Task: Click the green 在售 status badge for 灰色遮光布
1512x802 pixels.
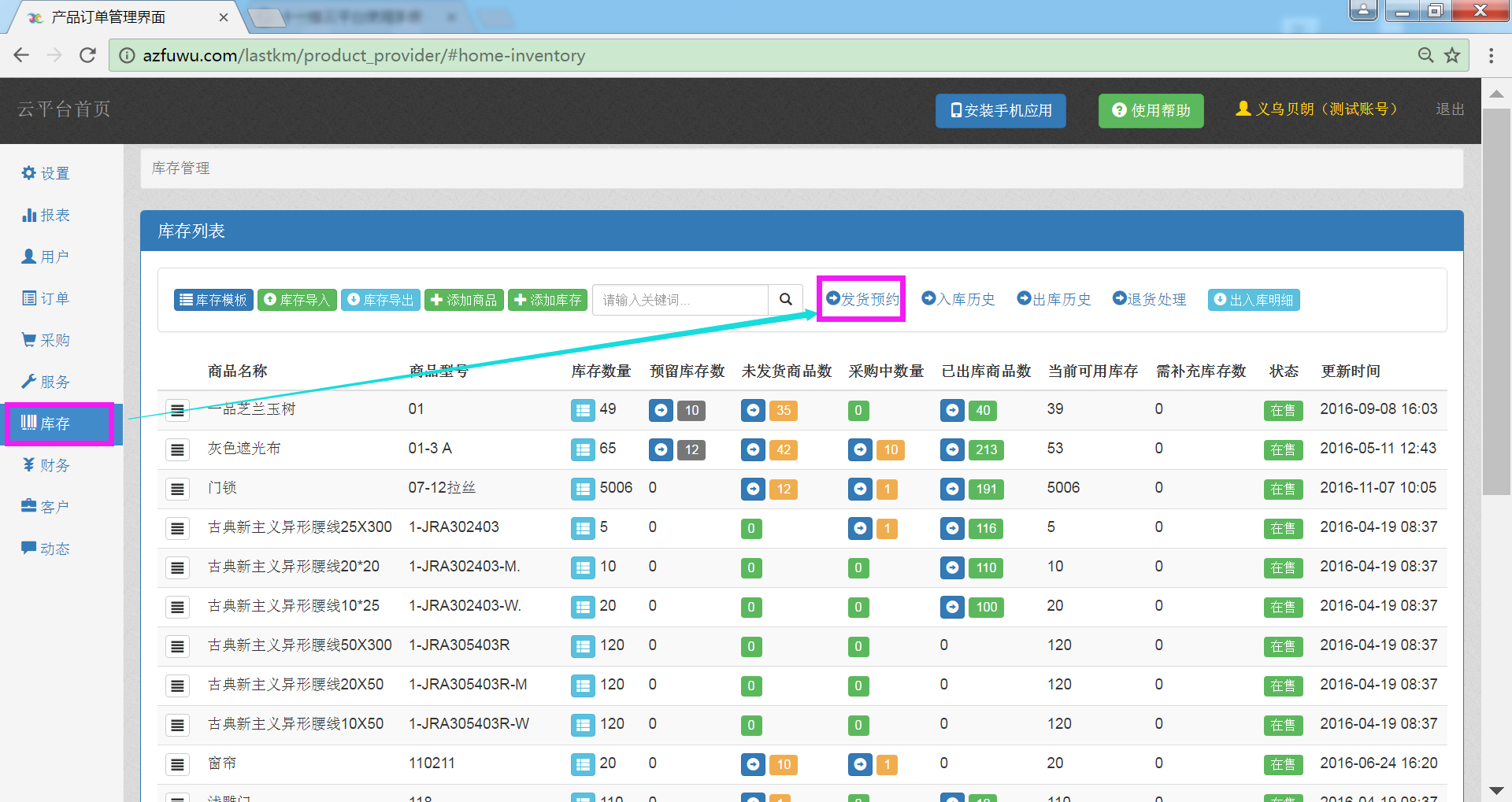Action: coord(1282,449)
